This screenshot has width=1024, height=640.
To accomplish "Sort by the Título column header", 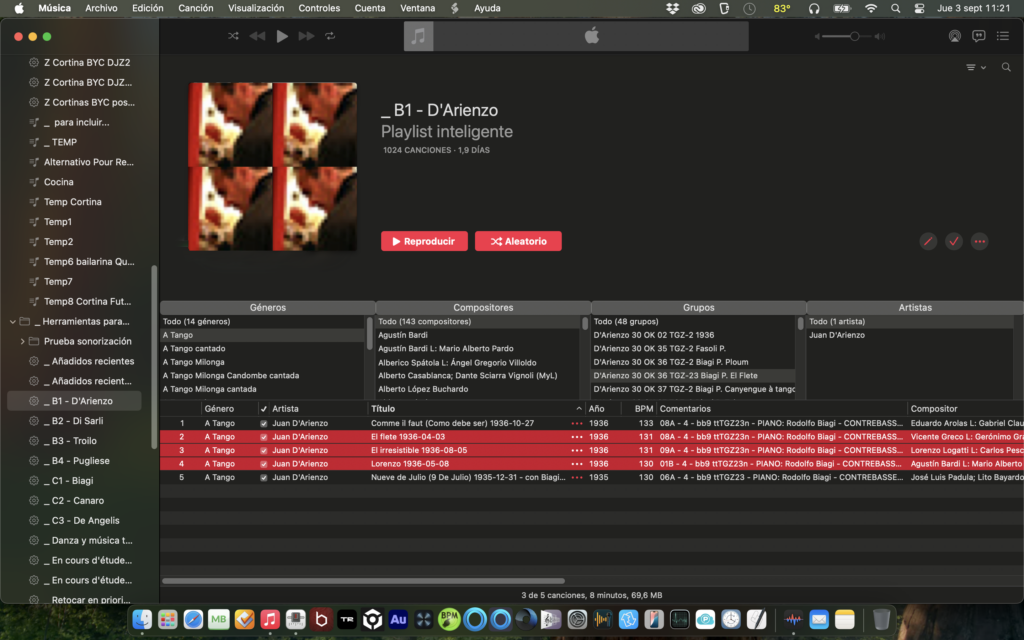I will [477, 409].
